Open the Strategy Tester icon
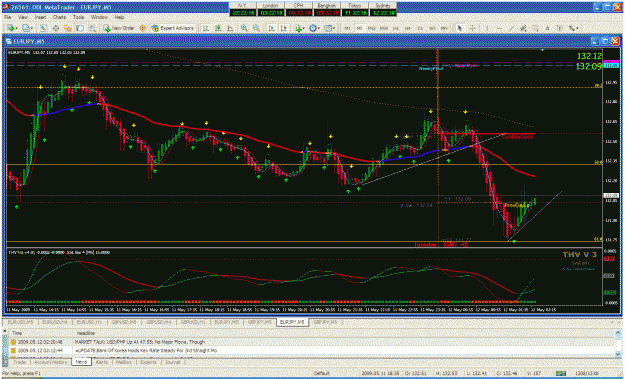The width and height of the screenshot is (625, 379). [92, 28]
